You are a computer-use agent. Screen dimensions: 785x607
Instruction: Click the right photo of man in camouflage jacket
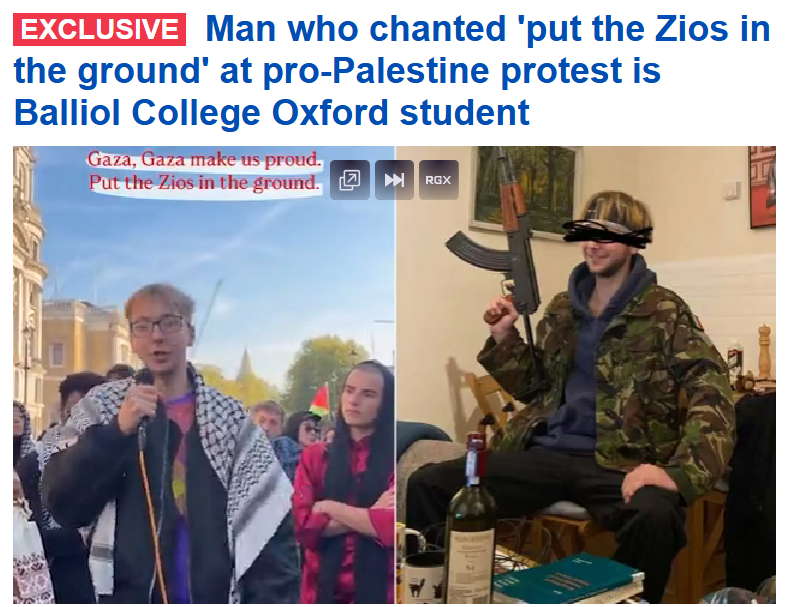(x=586, y=375)
